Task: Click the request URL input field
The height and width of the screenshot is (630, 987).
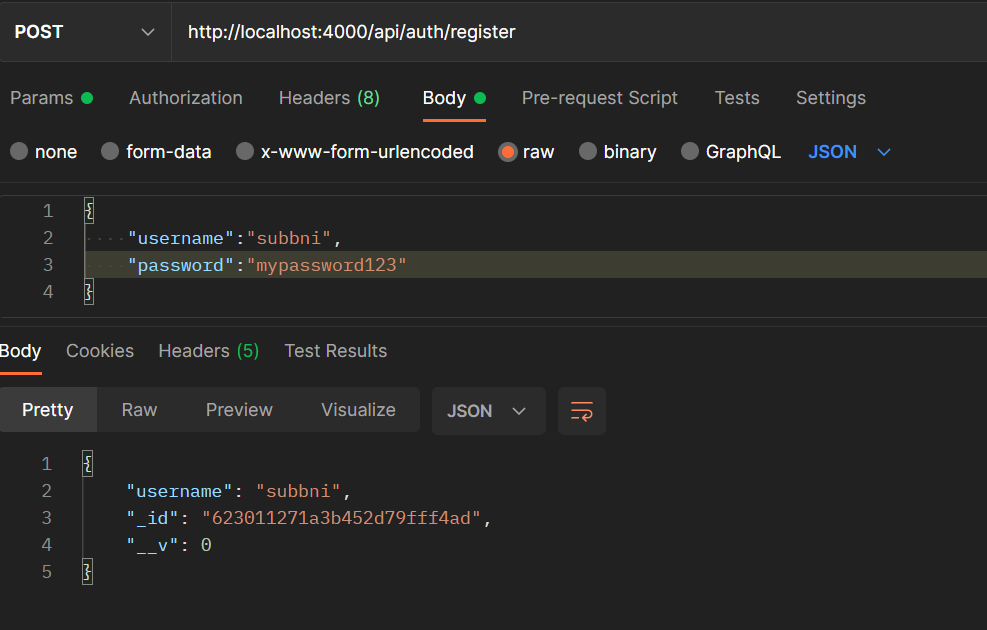Action: 579,32
